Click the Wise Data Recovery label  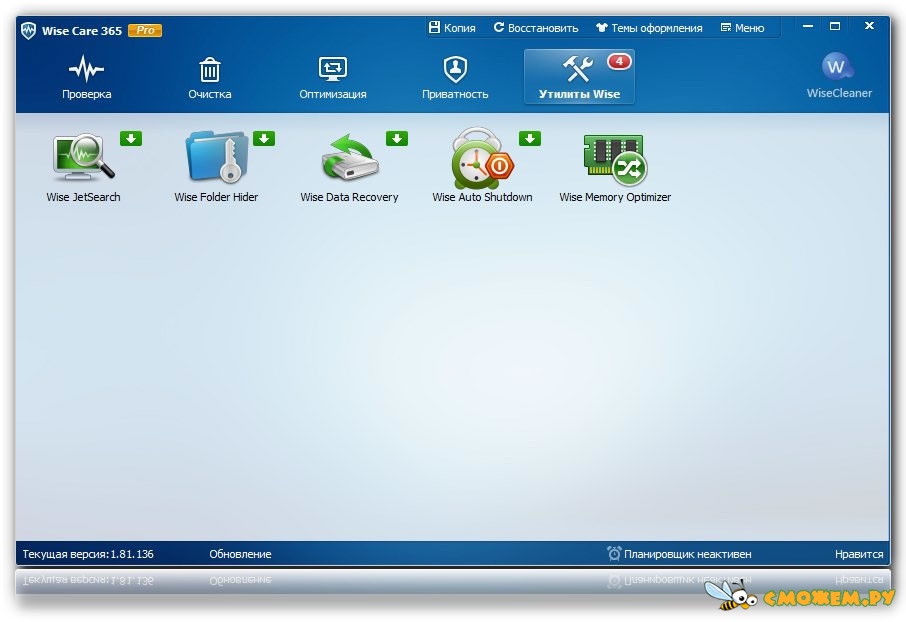click(349, 197)
